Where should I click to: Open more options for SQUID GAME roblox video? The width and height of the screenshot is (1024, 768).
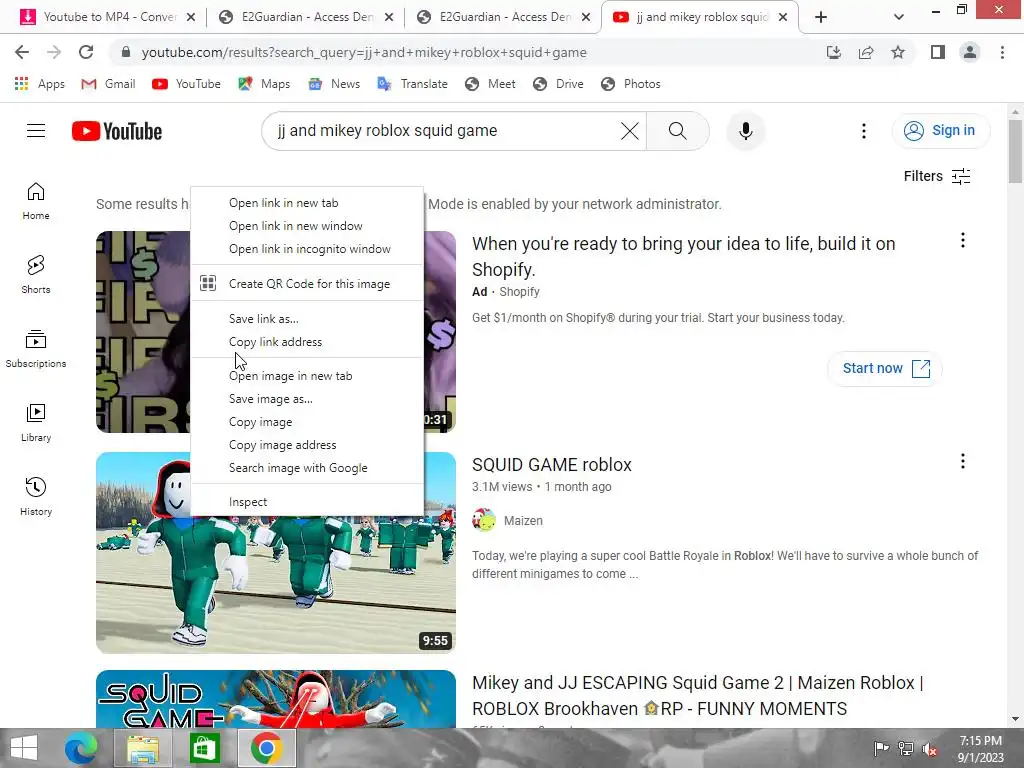(962, 462)
